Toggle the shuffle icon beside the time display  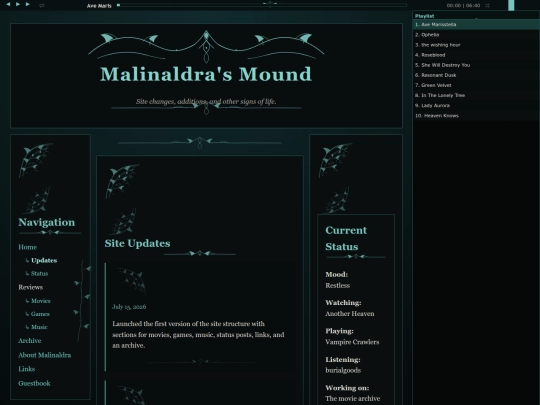point(487,5)
